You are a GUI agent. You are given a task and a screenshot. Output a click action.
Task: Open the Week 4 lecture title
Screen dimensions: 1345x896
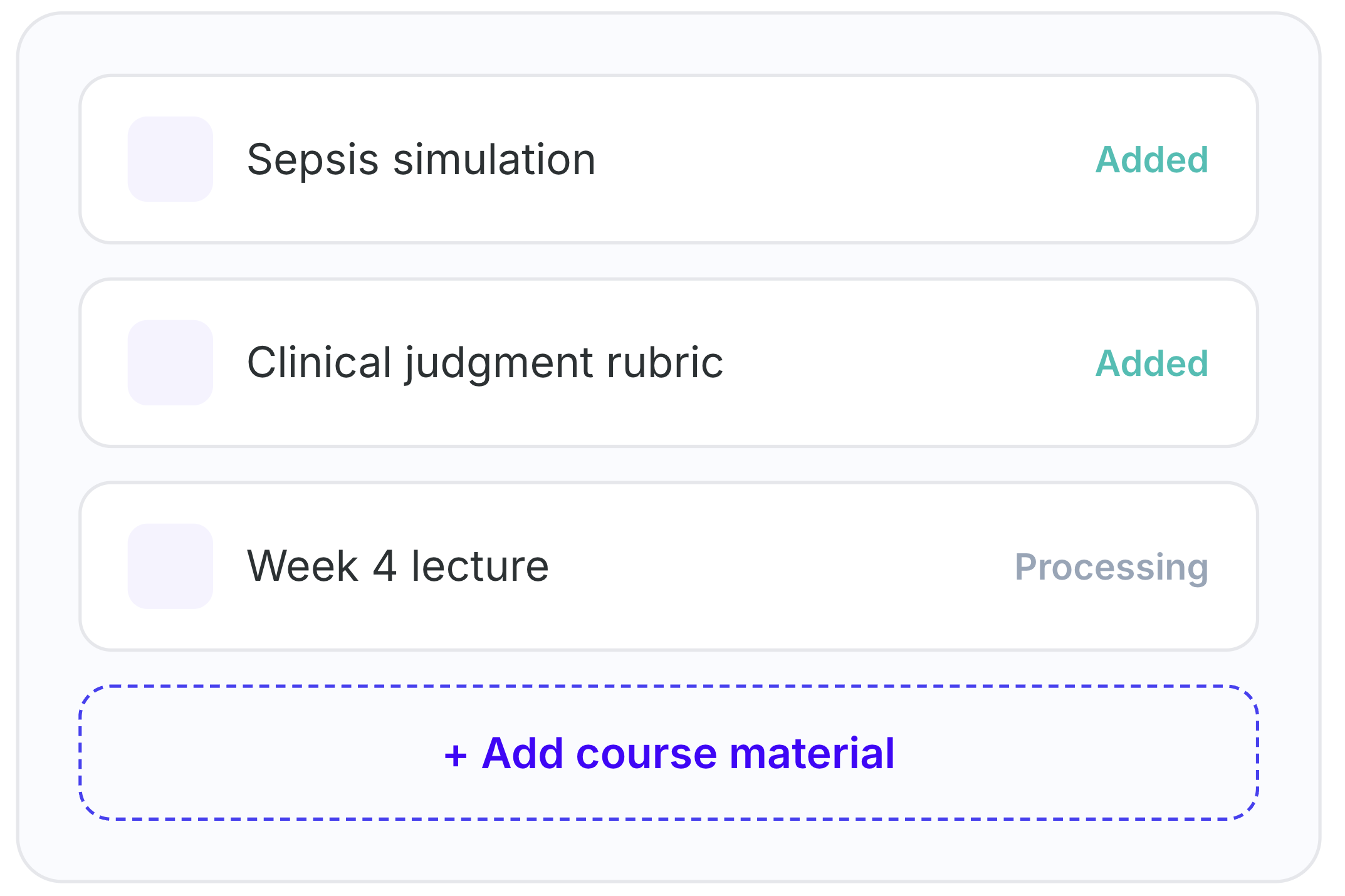click(398, 566)
